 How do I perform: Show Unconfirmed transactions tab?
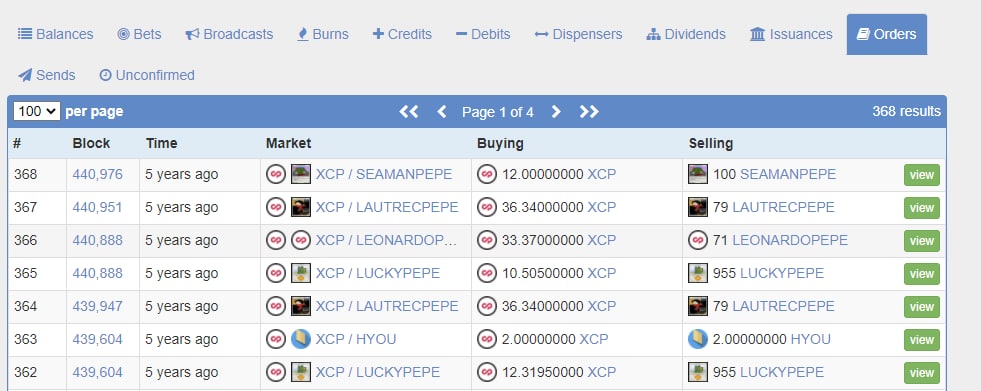pos(146,75)
